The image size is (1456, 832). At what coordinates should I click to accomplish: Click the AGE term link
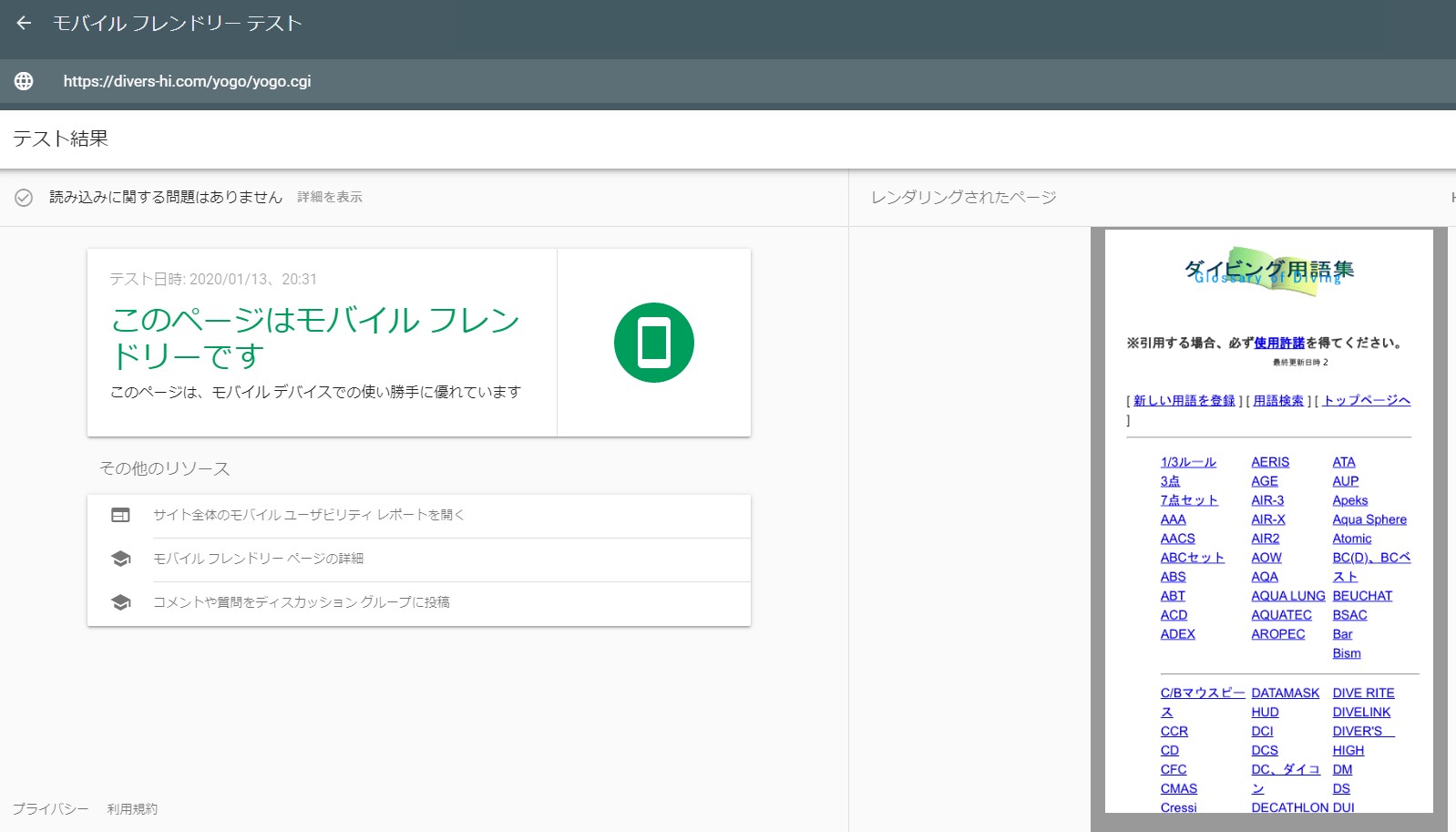1265,481
